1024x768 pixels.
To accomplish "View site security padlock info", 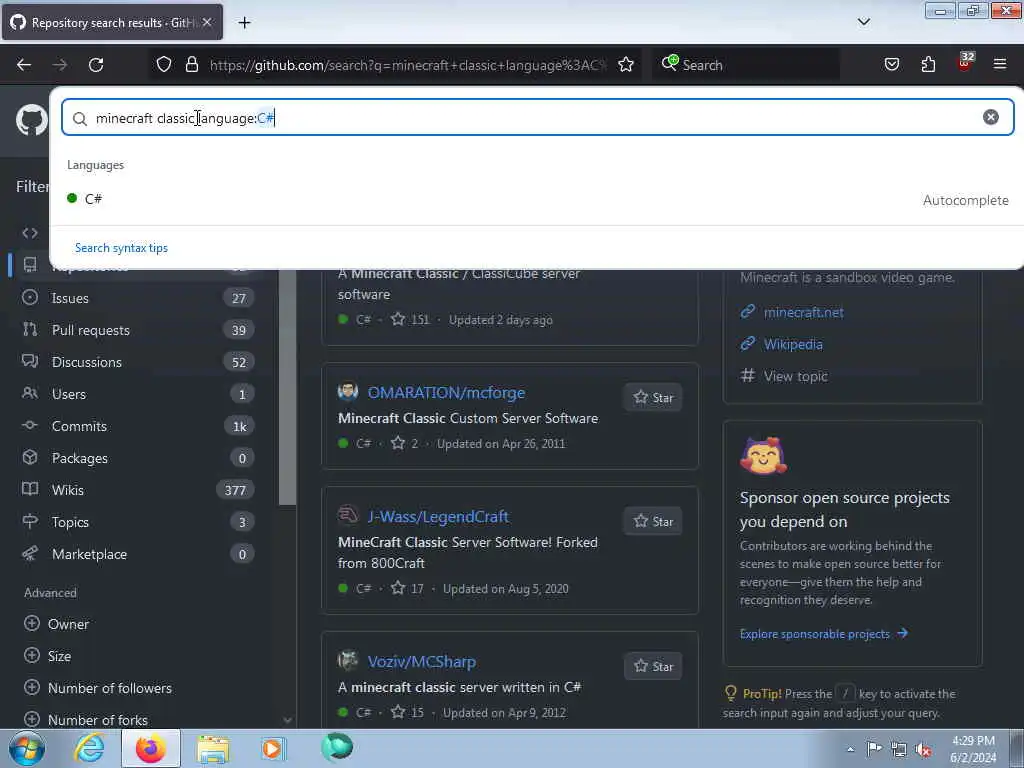I will [x=191, y=65].
